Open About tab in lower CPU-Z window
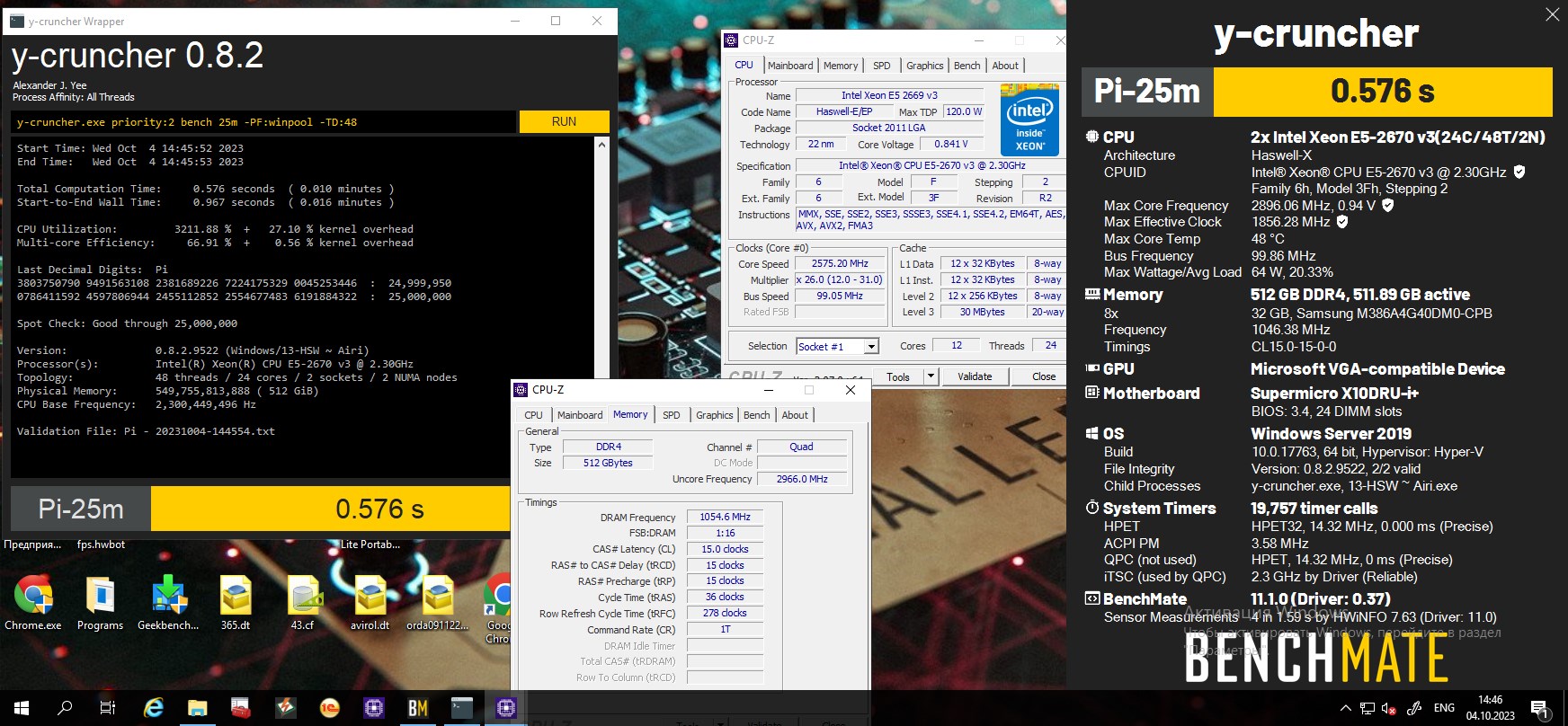Image resolution: width=1568 pixels, height=726 pixels. coord(795,415)
